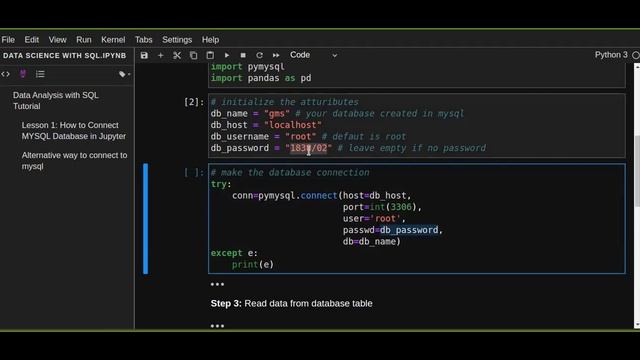Click the kernel status circle indicator
Screen dimensions: 640x360
click(636, 55)
